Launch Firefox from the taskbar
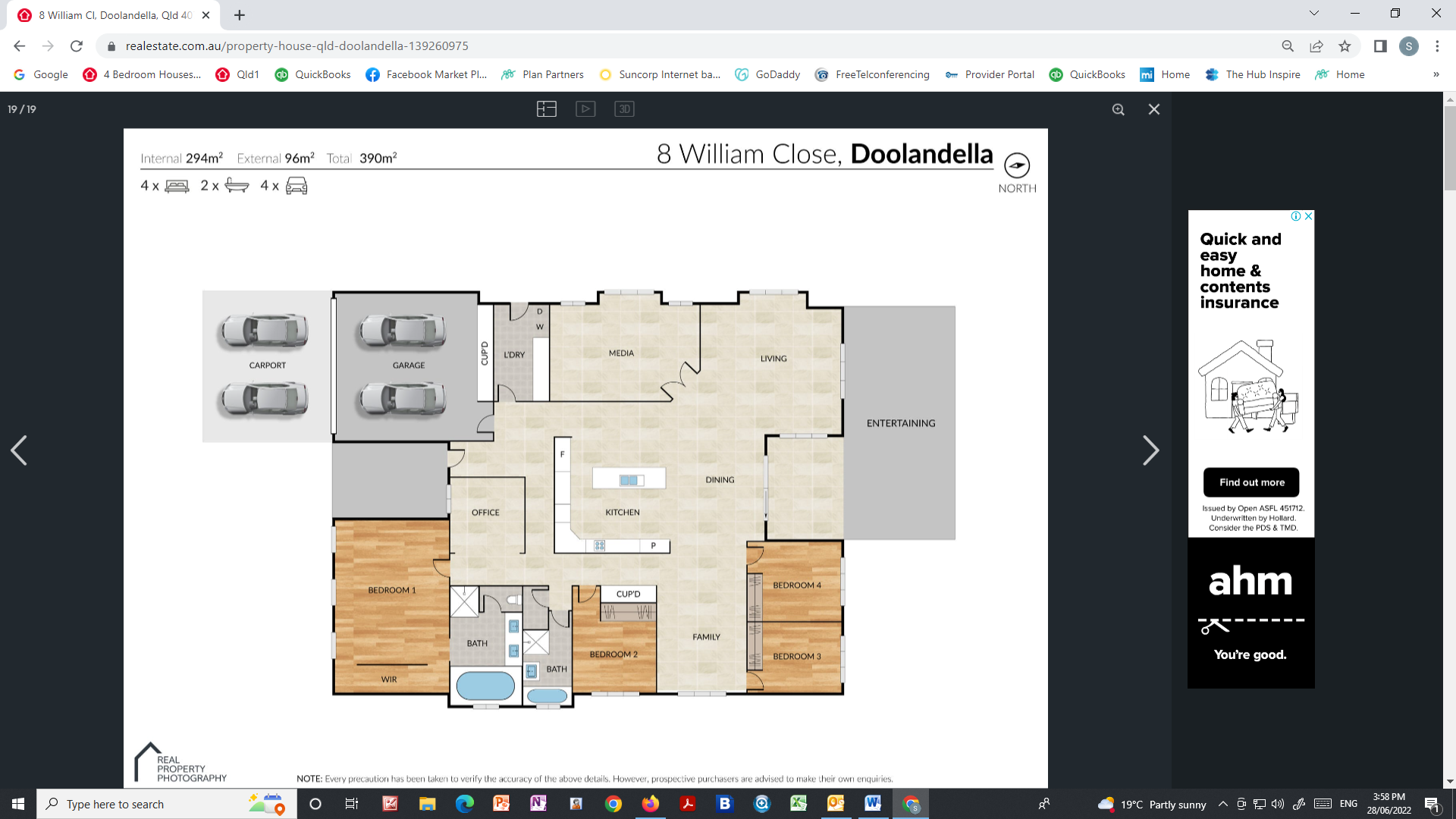 [651, 804]
